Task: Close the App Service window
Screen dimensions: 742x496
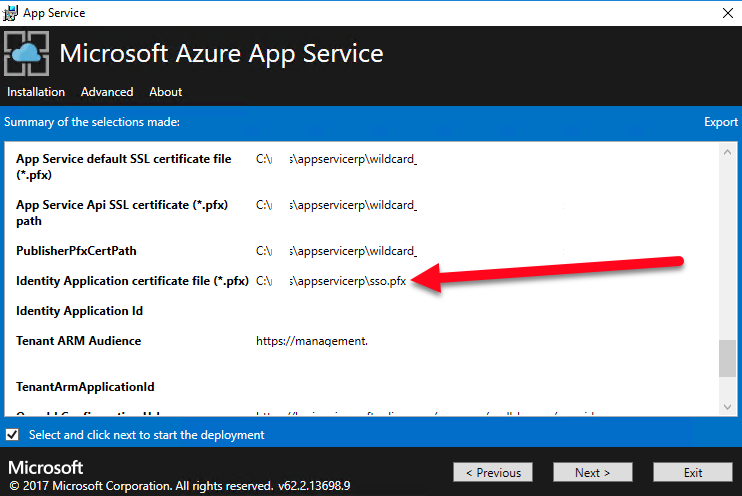Action: tap(728, 13)
